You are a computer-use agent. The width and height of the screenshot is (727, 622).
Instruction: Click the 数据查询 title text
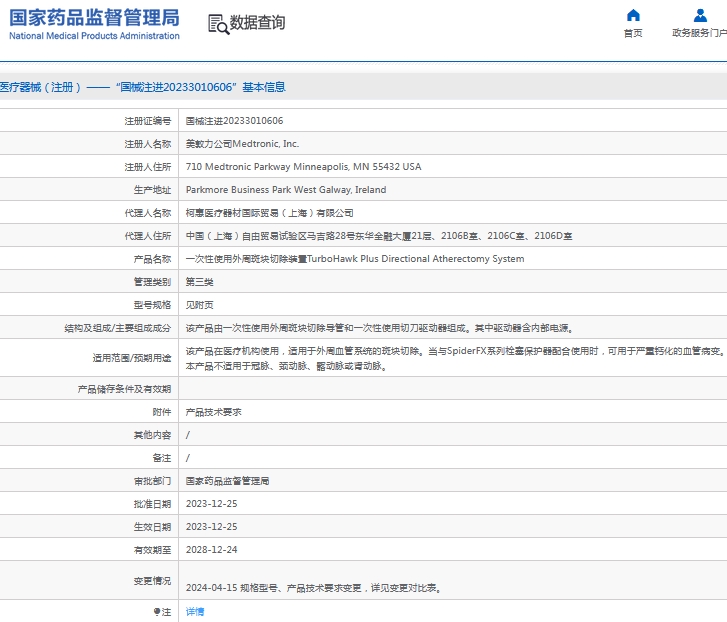pos(257,22)
